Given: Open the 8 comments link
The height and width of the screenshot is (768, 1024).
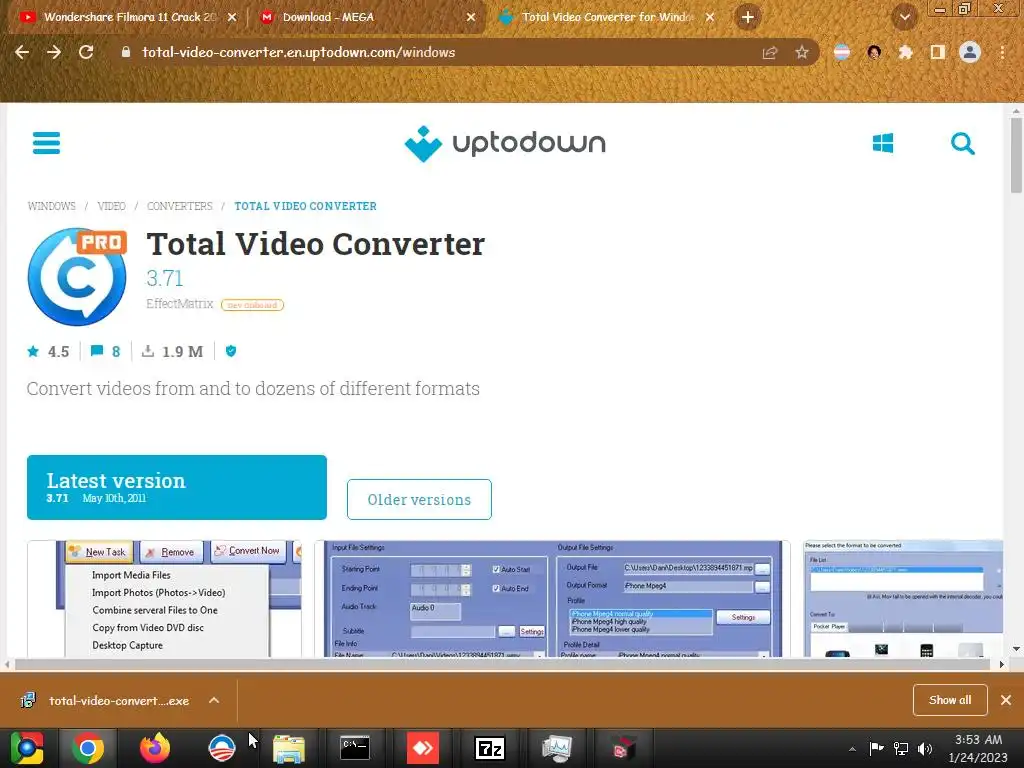Looking at the screenshot, I should (x=106, y=351).
